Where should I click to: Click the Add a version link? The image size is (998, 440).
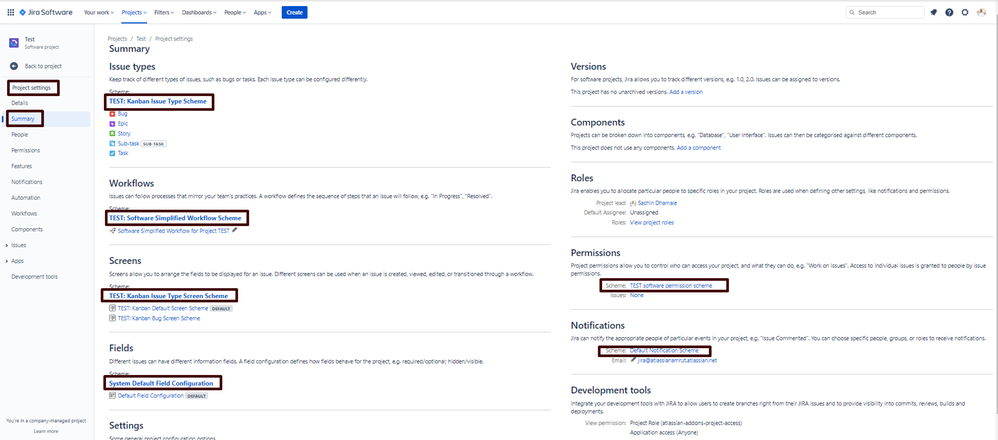coord(685,92)
